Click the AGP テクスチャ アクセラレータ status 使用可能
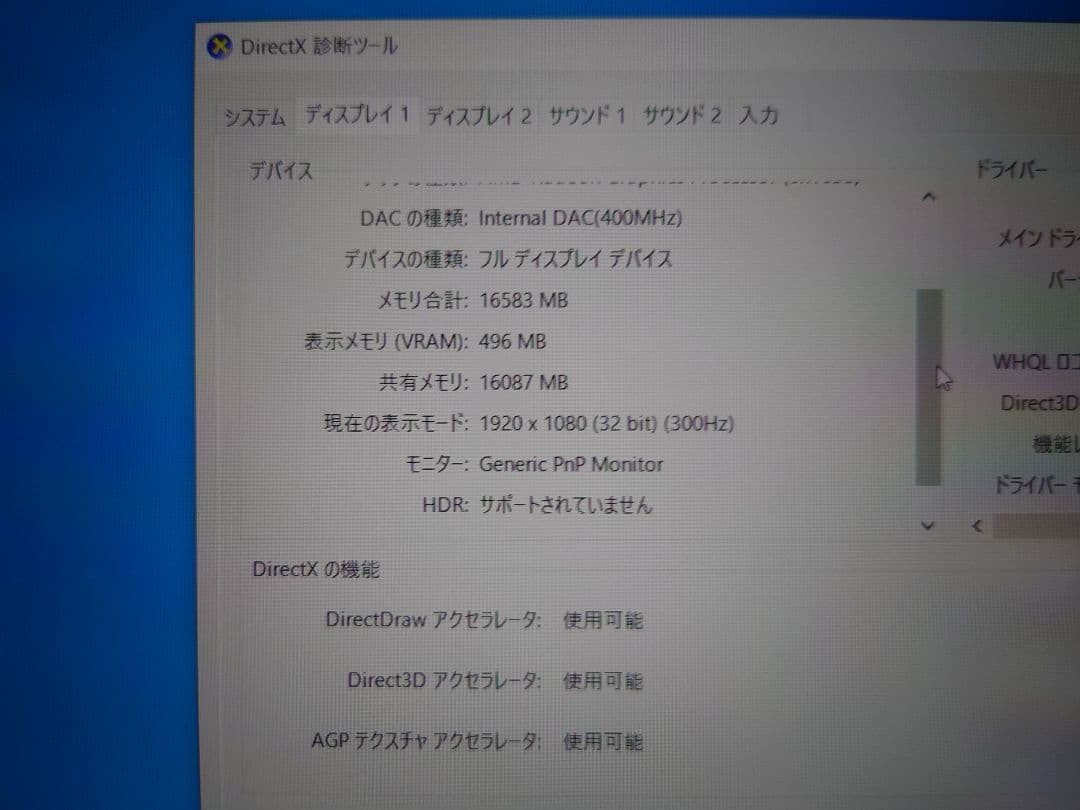Screen dimensions: 1080x810 click(603, 742)
